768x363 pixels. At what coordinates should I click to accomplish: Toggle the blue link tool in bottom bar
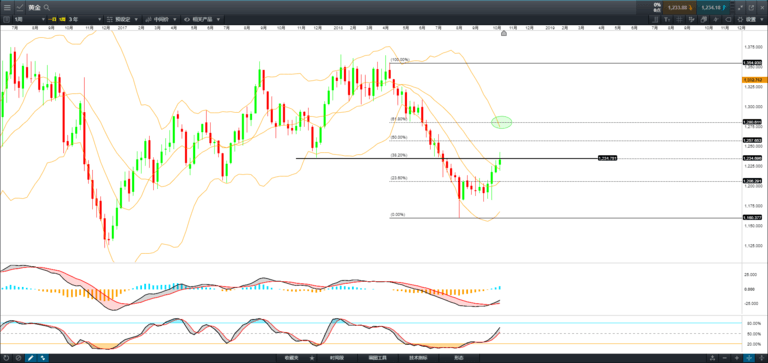pyautogui.click(x=43, y=358)
